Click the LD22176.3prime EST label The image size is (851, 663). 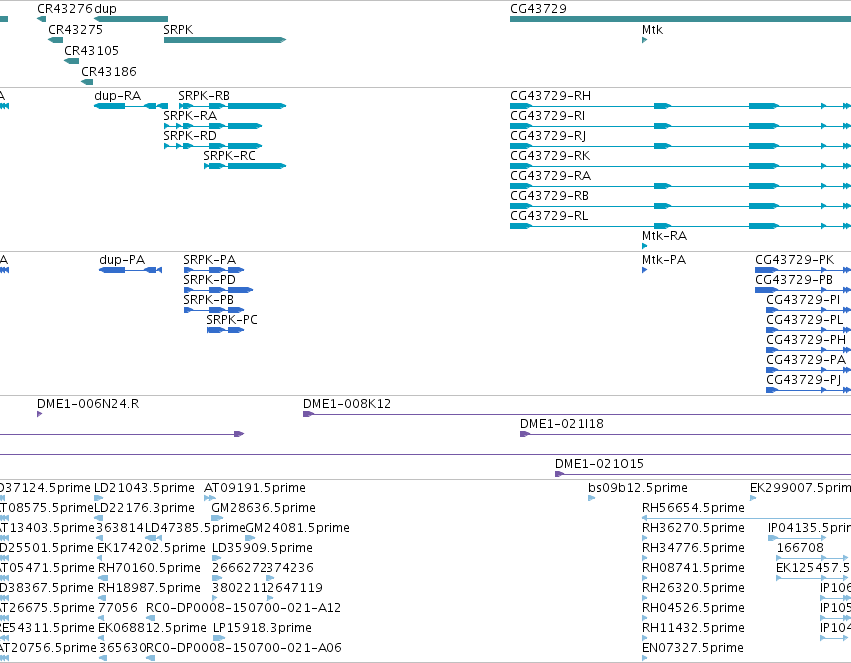click(144, 508)
